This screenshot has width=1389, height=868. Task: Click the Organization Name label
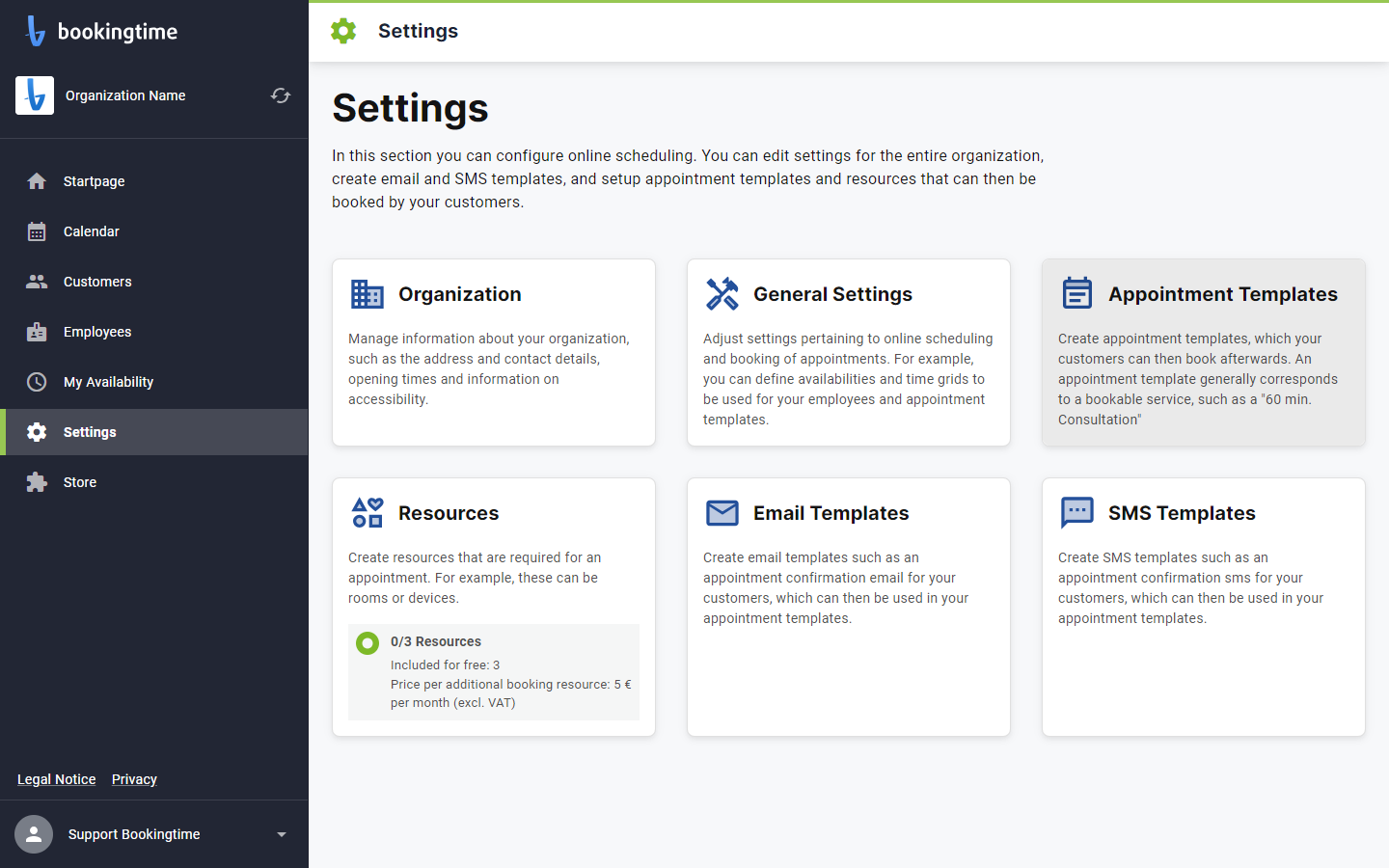[125, 95]
